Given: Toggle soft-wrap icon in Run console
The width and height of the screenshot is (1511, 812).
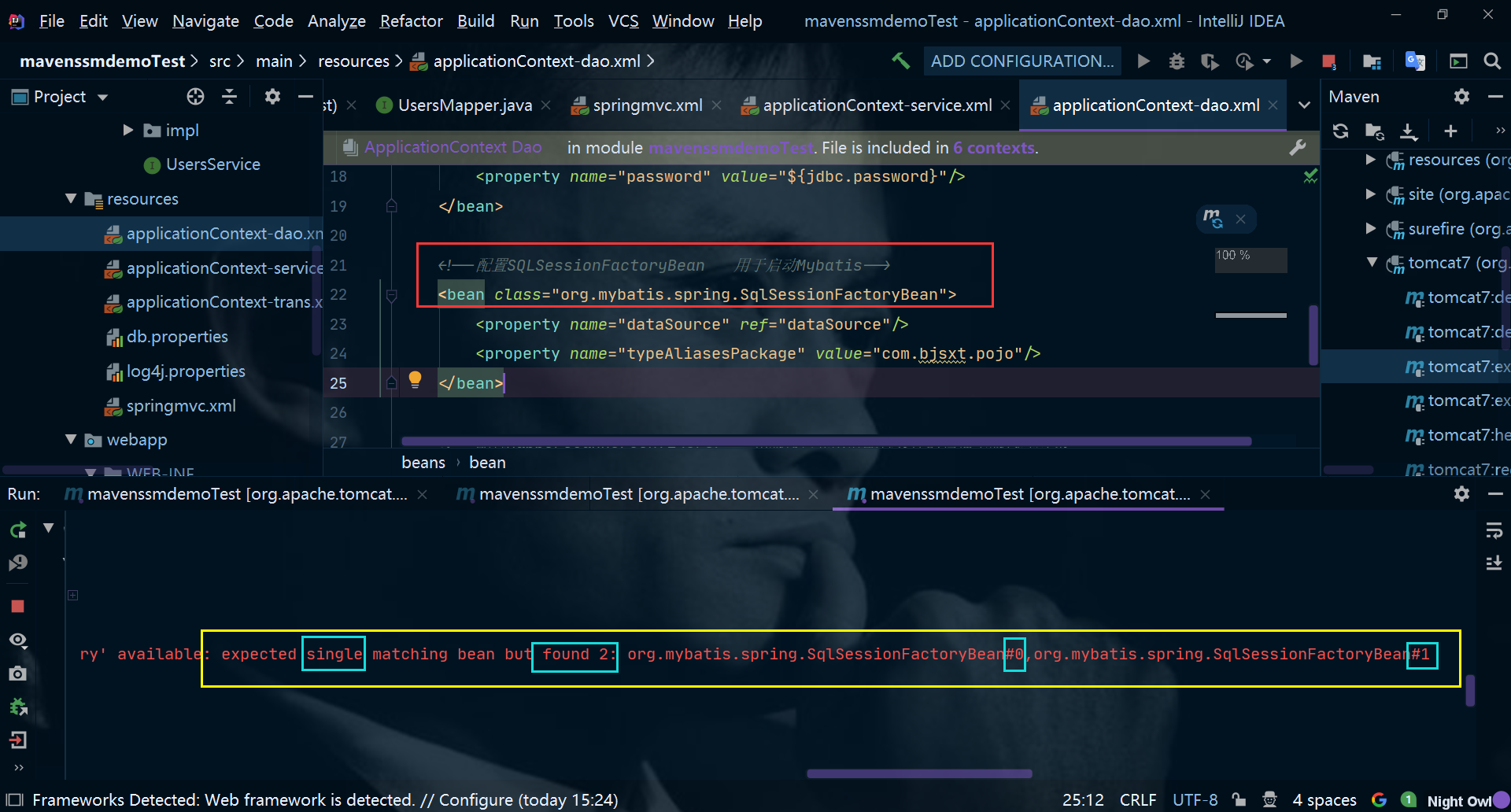Looking at the screenshot, I should click(x=1494, y=530).
